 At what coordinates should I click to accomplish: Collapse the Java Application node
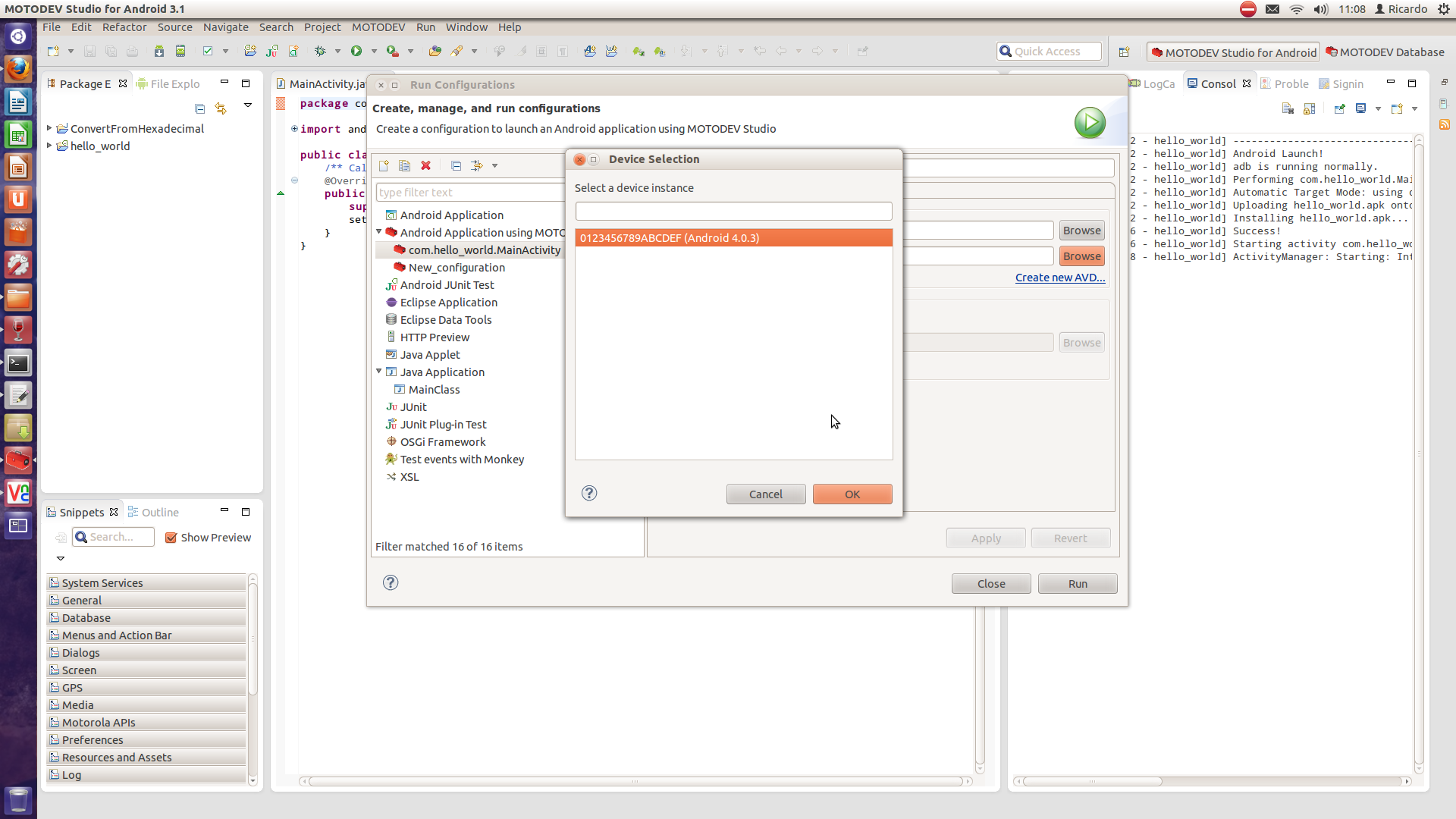379,372
